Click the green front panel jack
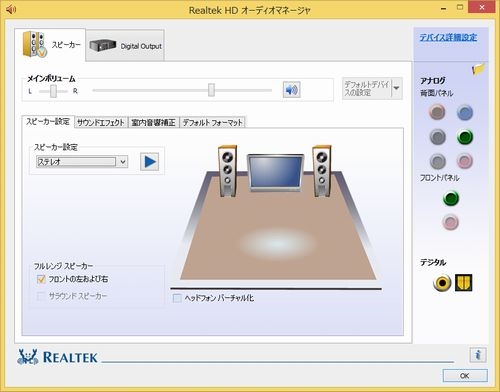The width and height of the screenshot is (500, 392). click(451, 198)
